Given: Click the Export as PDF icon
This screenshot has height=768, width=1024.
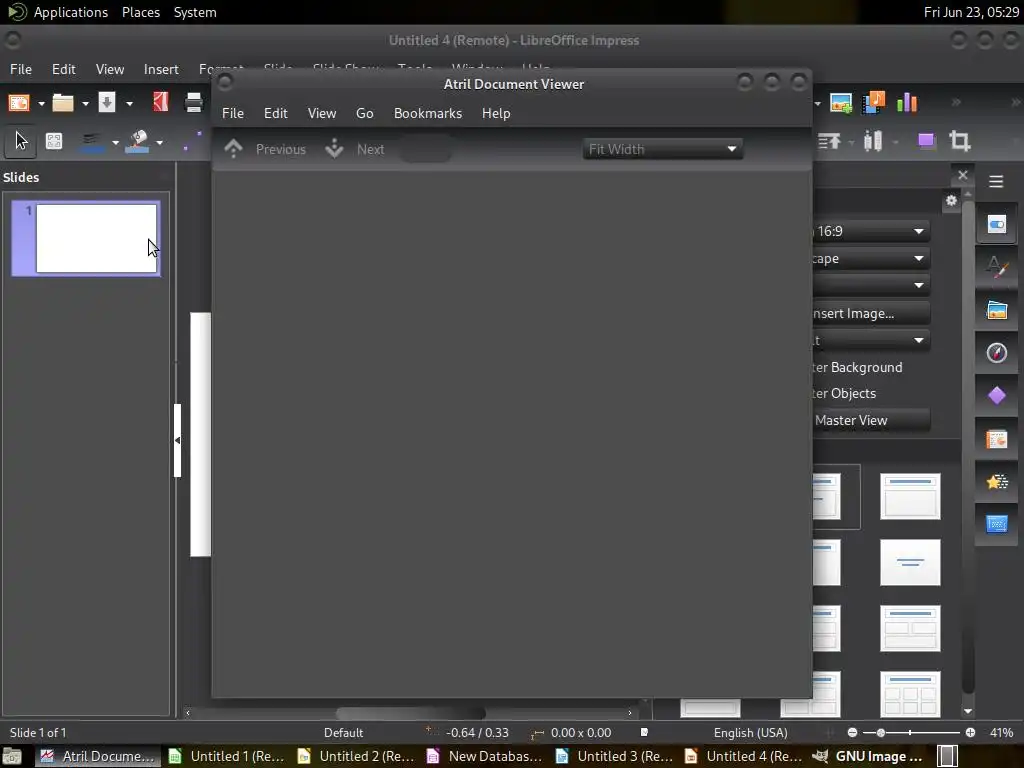Looking at the screenshot, I should coord(161,102).
